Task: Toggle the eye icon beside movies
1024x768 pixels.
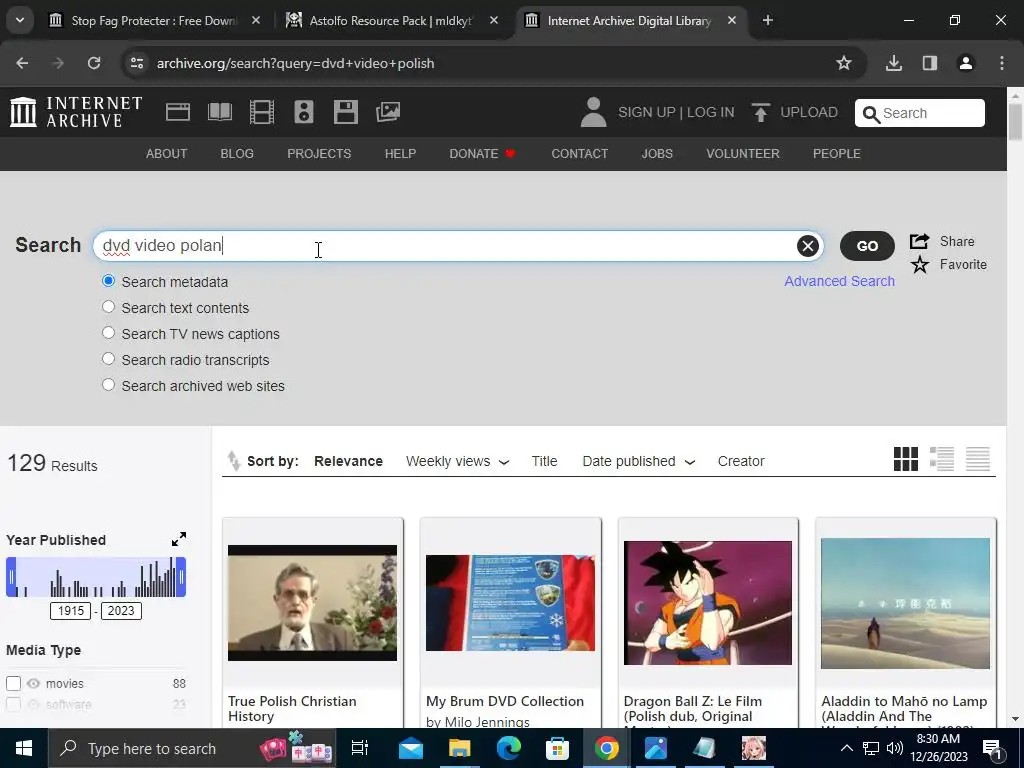Action: (33, 684)
